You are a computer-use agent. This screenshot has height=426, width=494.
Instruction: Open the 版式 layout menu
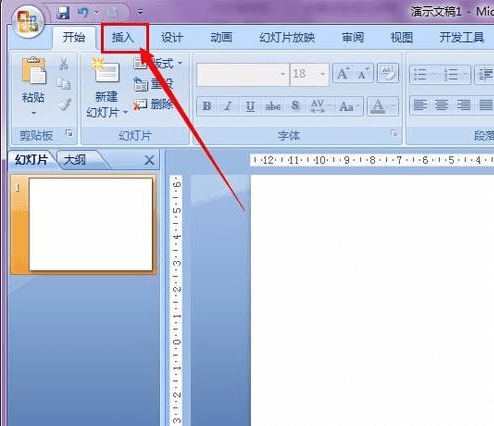click(158, 63)
